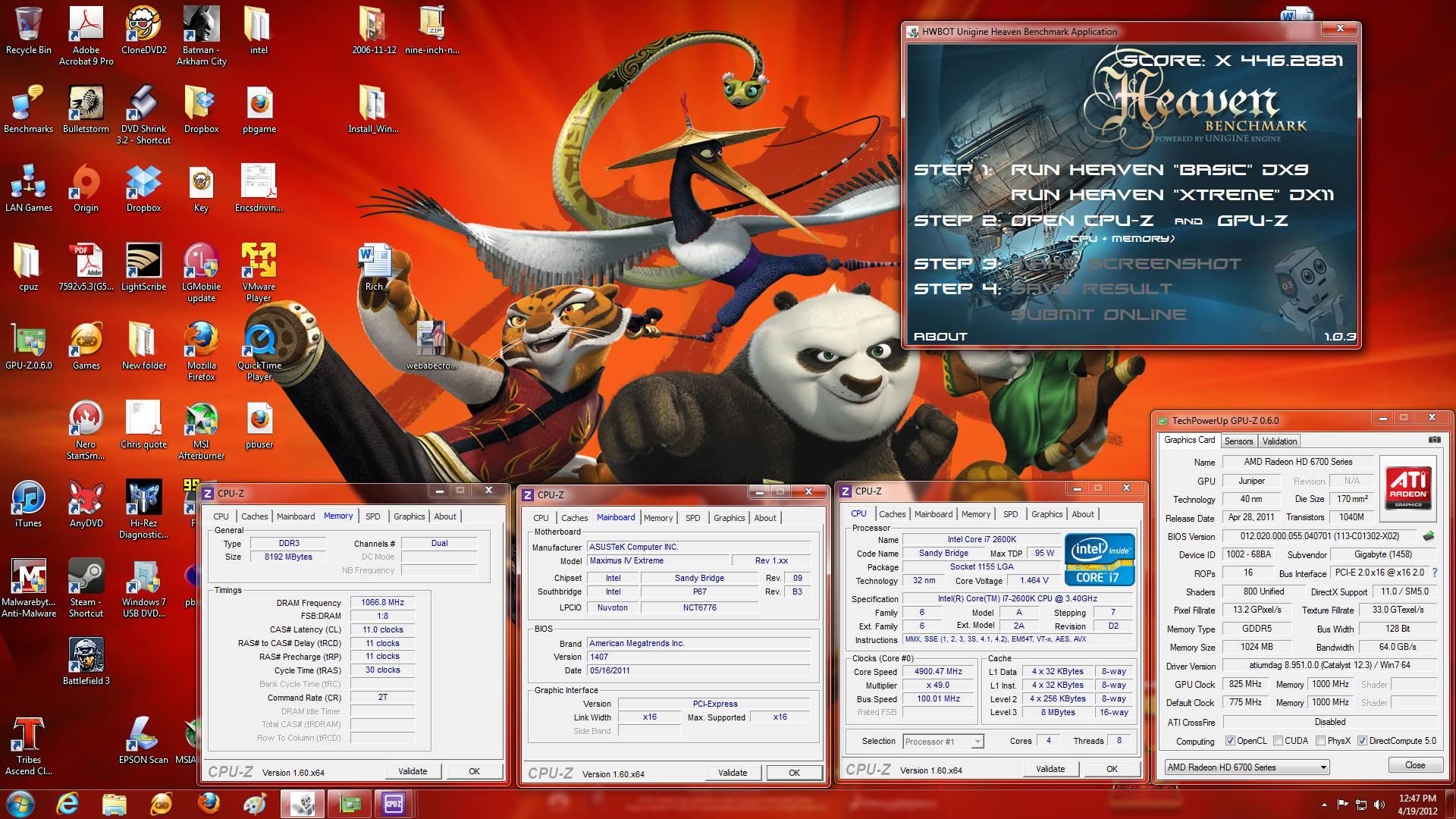
Task: Open Nero StartSmart shortcut
Action: point(86,429)
